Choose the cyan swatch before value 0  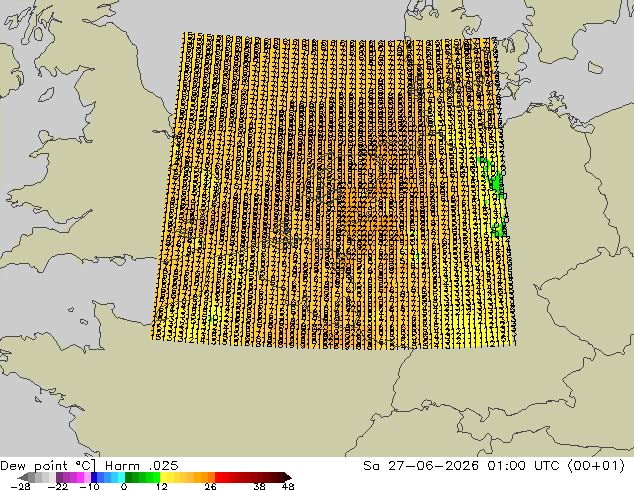click(x=121, y=477)
